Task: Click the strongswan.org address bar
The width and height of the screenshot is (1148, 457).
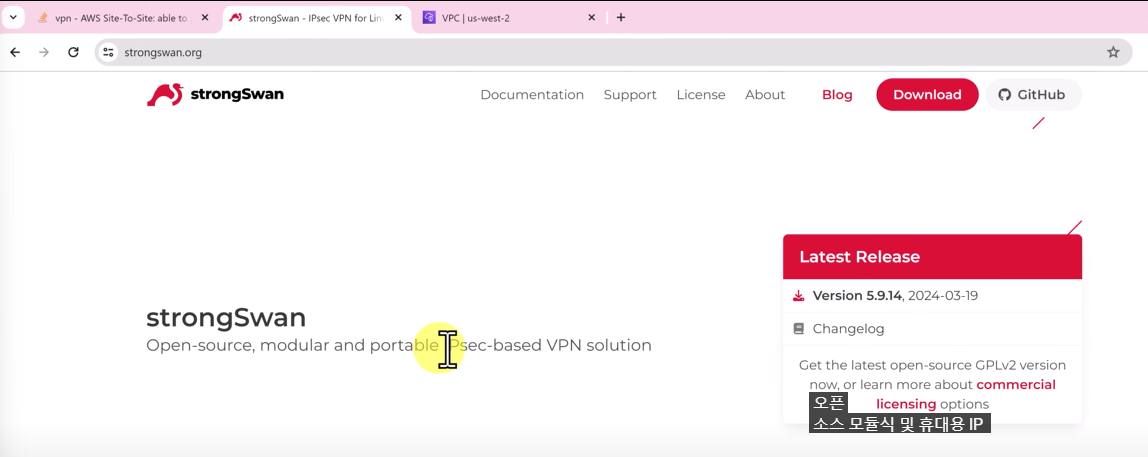Action: pyautogui.click(x=615, y=52)
